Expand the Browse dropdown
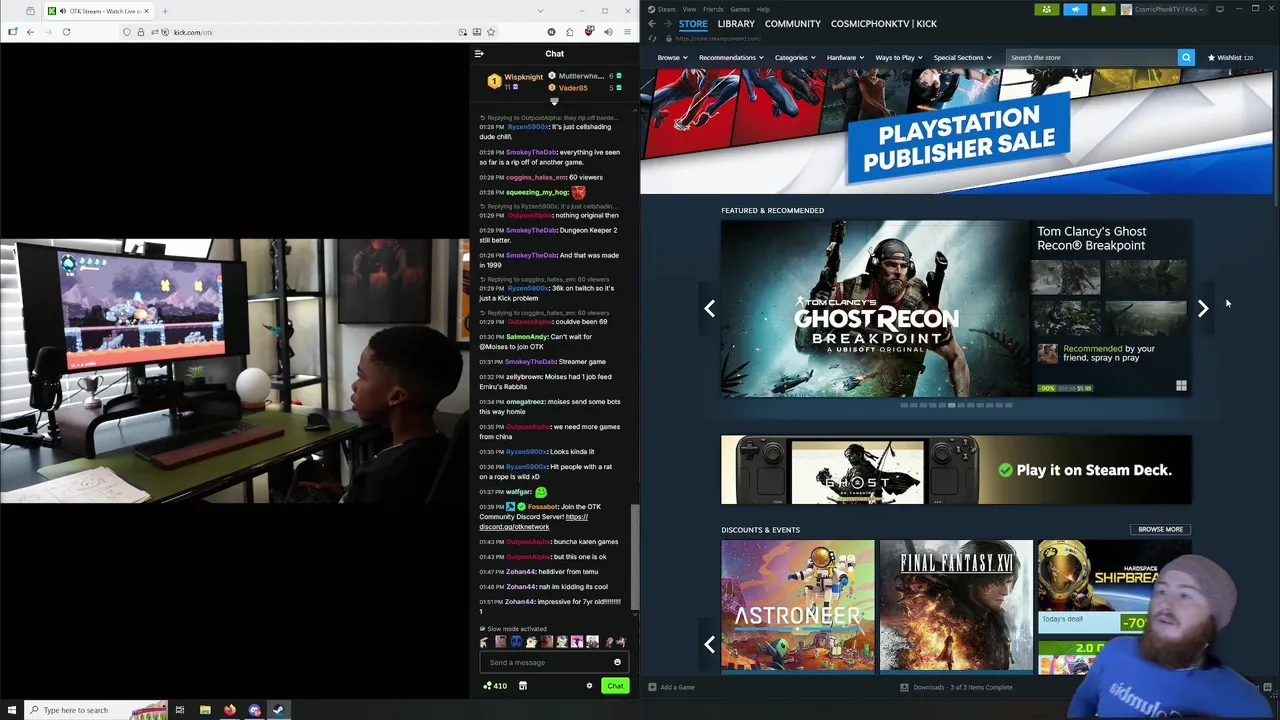This screenshot has width=1280, height=720. tap(672, 57)
